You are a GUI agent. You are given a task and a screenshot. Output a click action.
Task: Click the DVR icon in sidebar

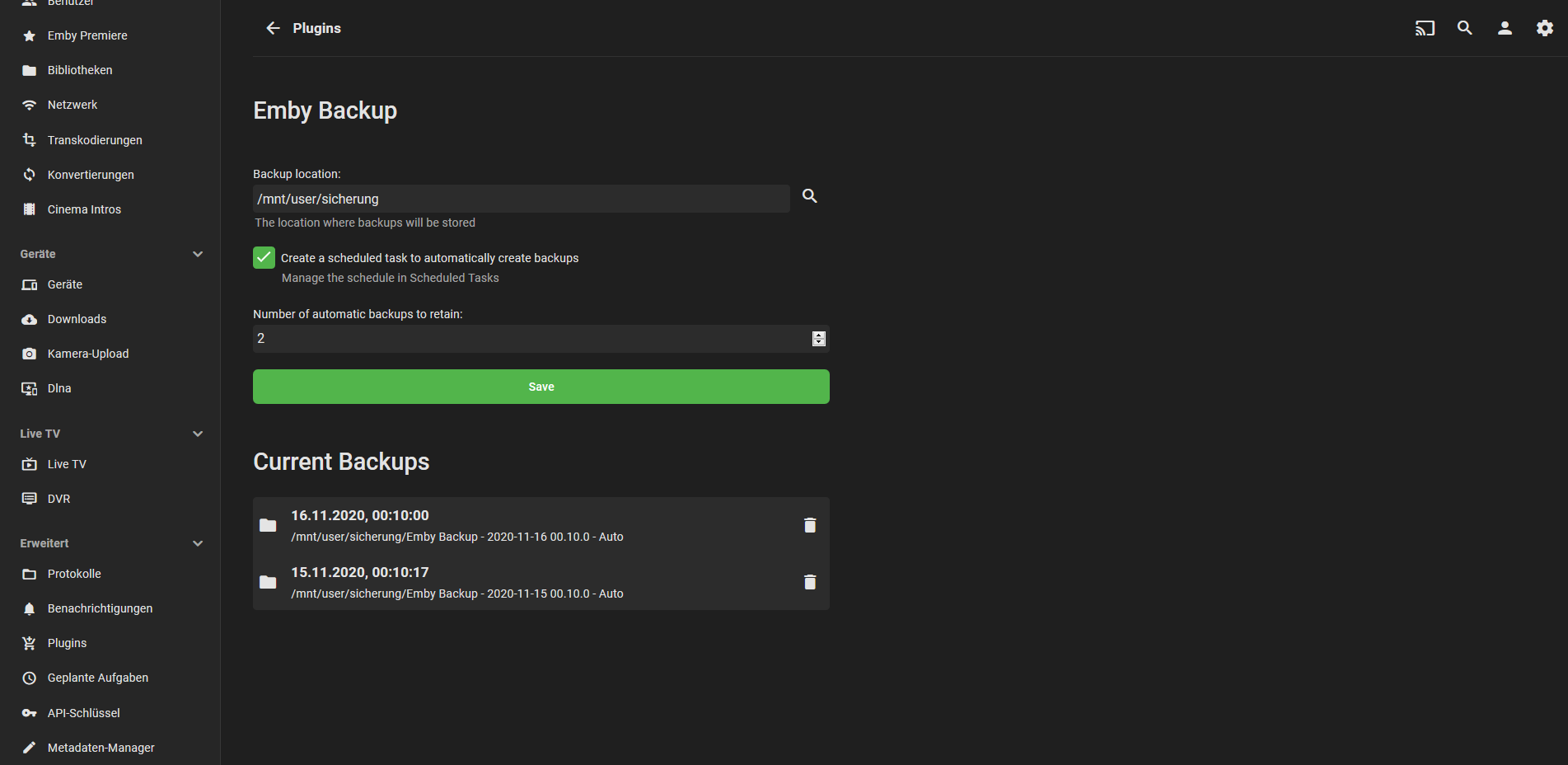point(30,499)
